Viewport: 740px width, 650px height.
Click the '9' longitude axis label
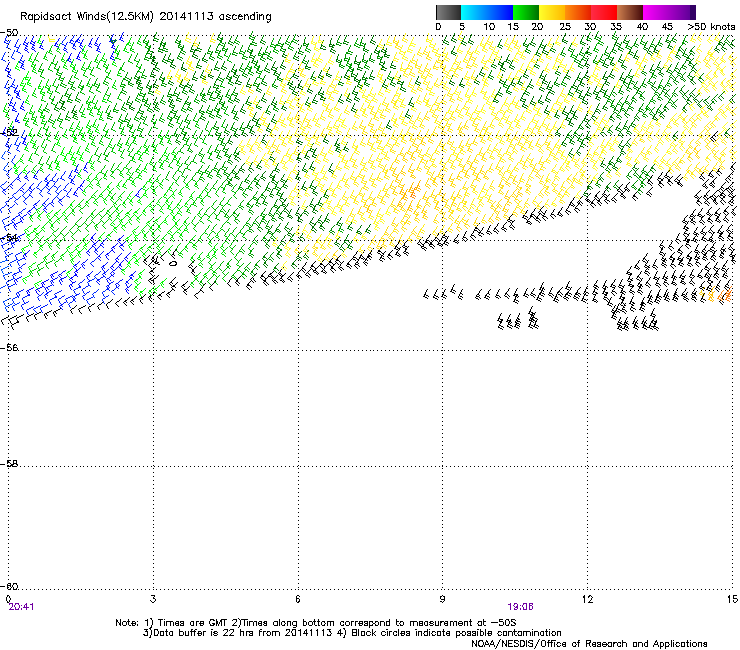[442, 599]
